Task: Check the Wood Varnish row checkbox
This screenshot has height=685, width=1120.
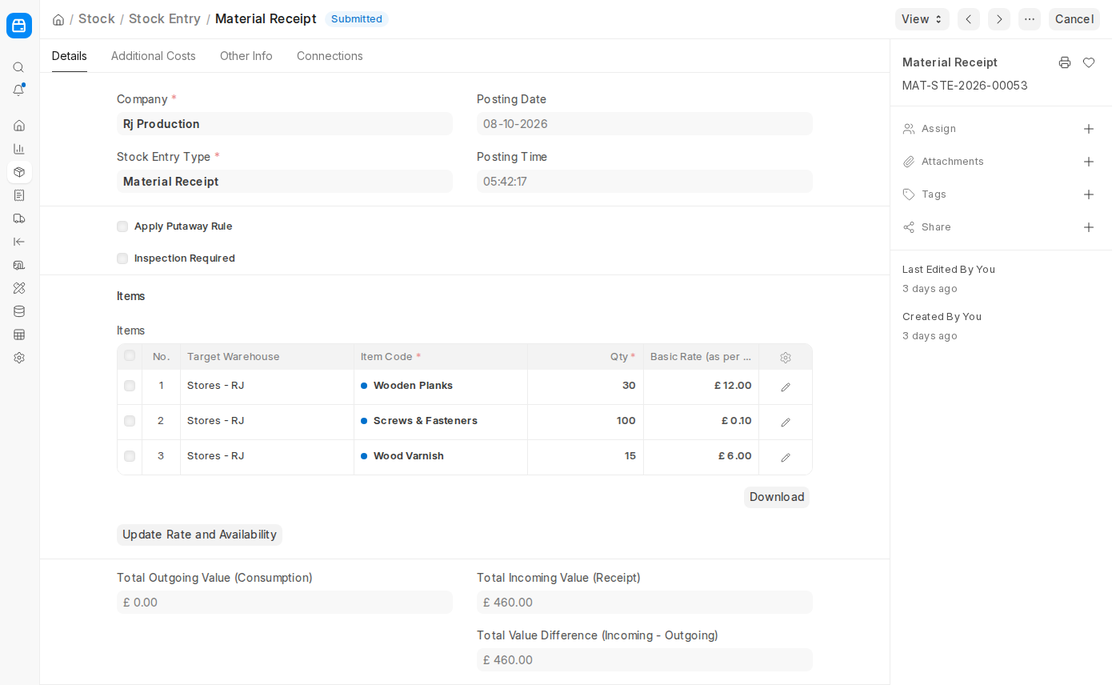Action: pos(129,456)
